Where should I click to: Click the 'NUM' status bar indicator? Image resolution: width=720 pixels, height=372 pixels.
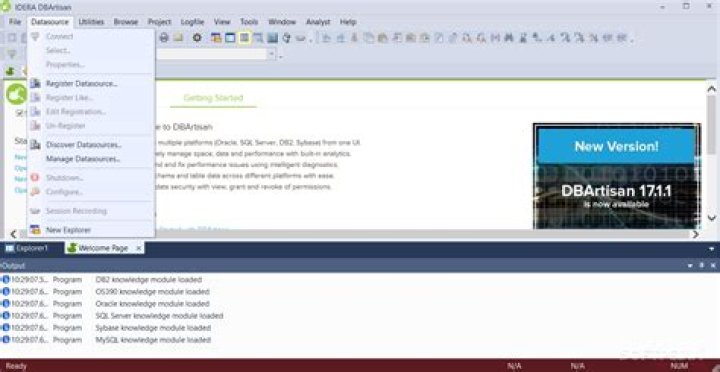(679, 366)
